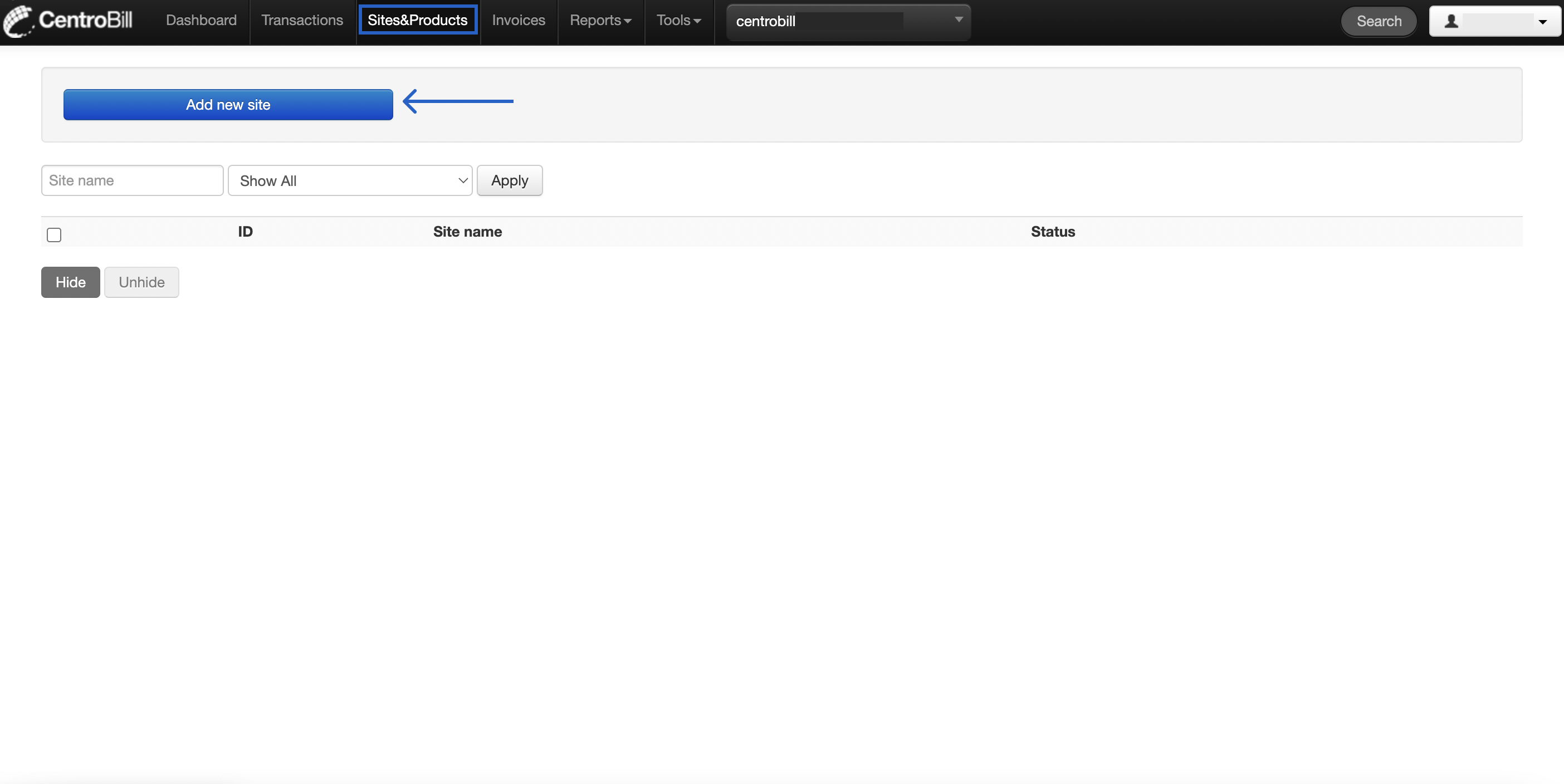Open the user profile dropdown

(1495, 21)
